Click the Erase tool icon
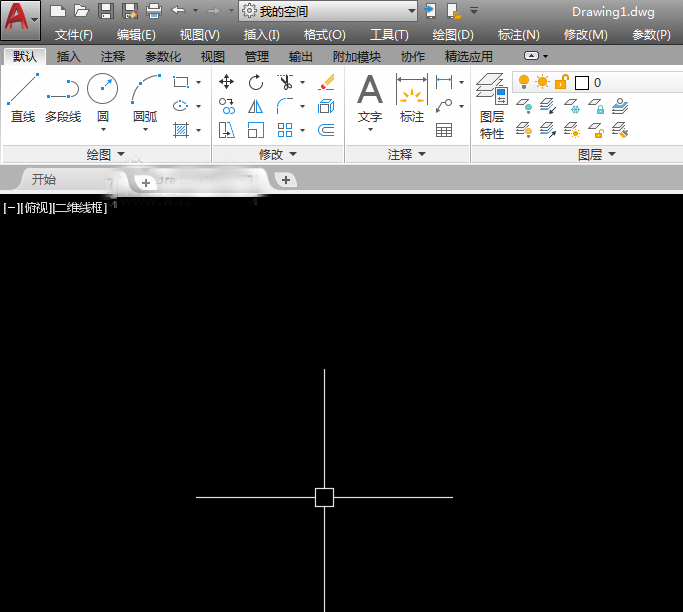 click(x=326, y=82)
